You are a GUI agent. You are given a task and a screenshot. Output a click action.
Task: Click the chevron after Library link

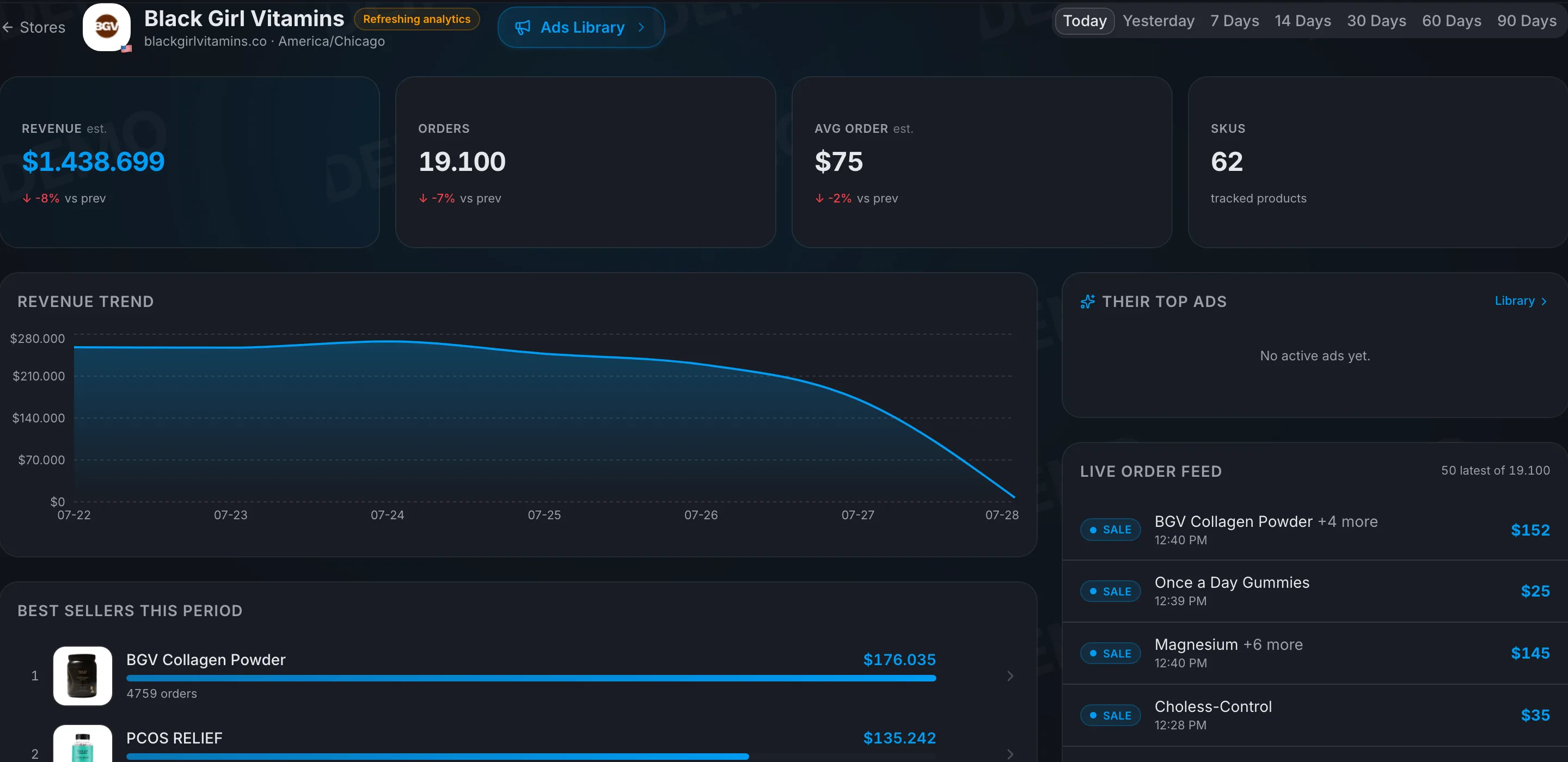pyautogui.click(x=1543, y=302)
